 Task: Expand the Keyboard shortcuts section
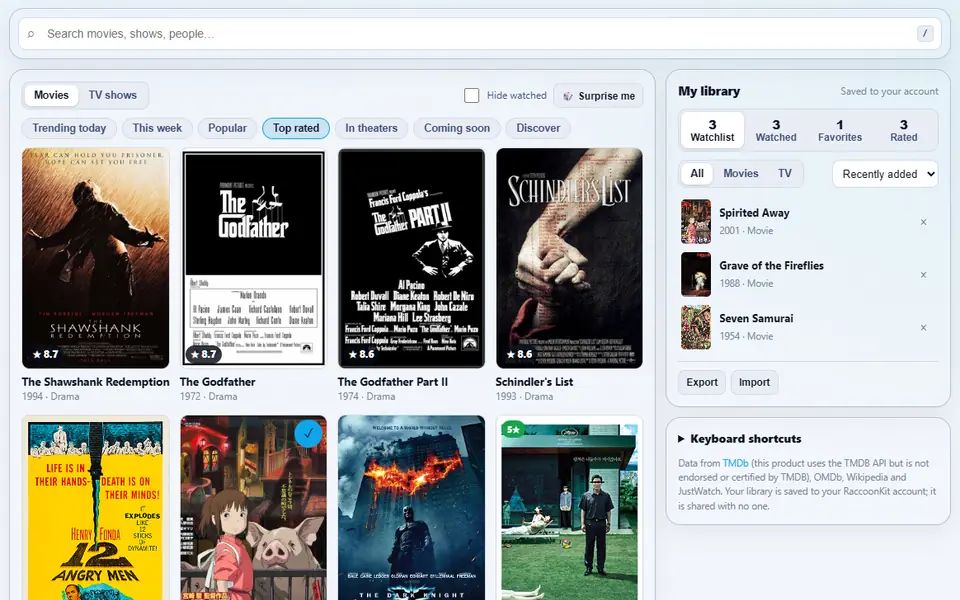(739, 439)
